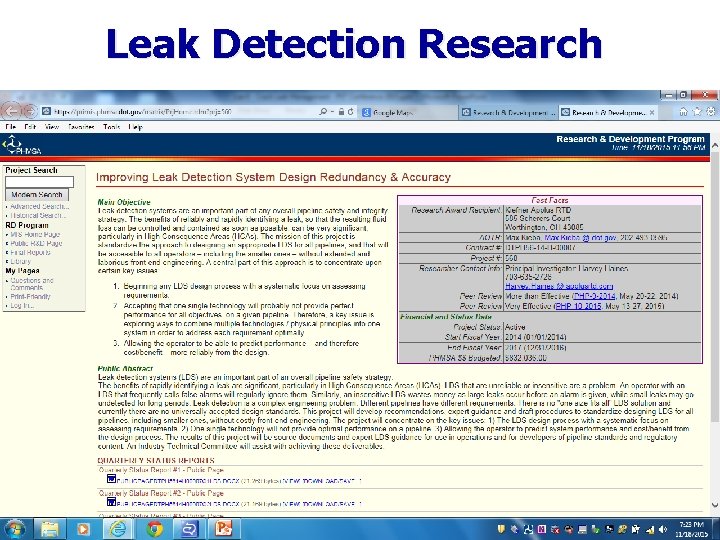Open the Public R&D Page link
Screen dimensions: 720x540
tap(36, 243)
